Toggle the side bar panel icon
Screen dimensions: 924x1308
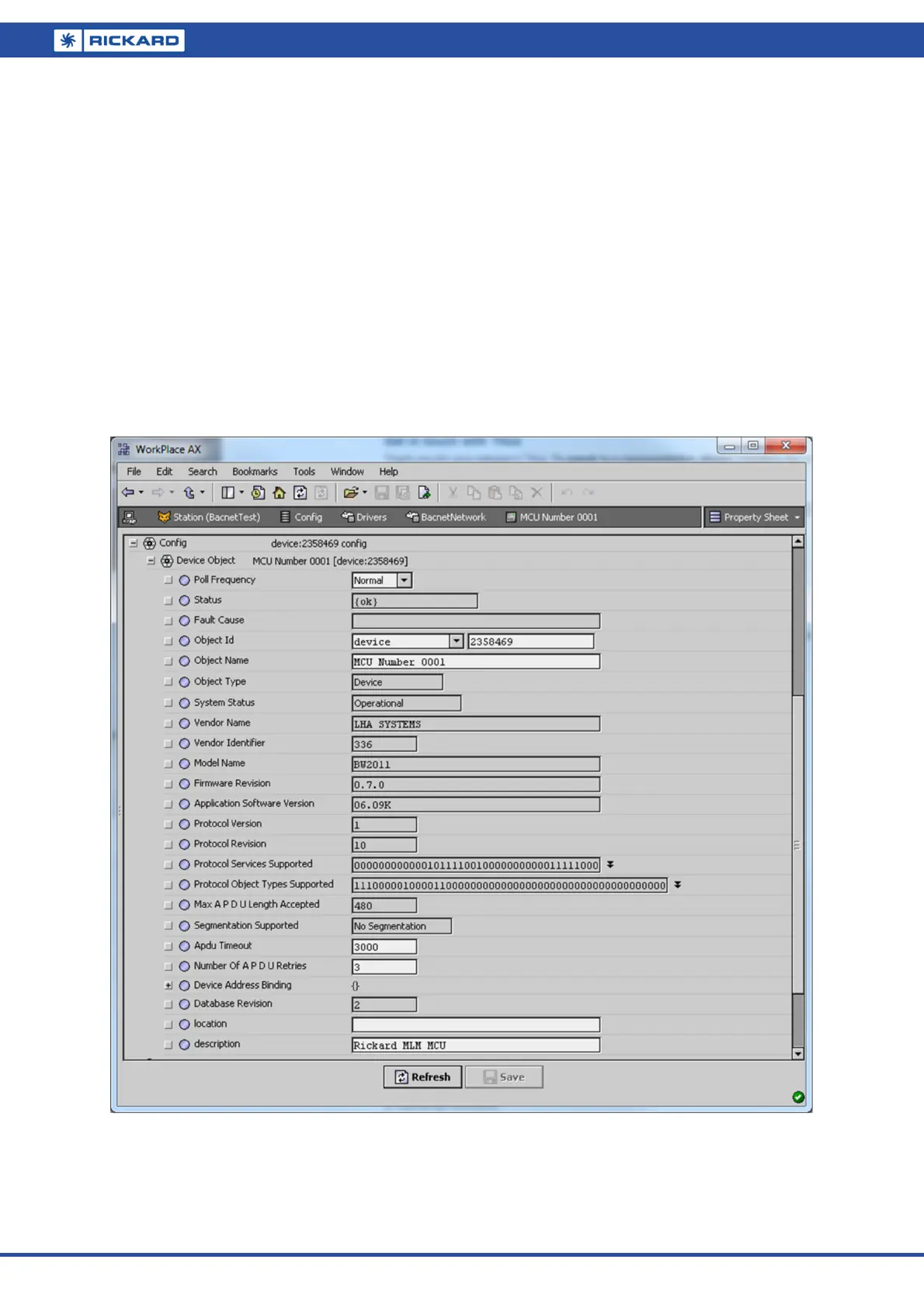[x=228, y=492]
